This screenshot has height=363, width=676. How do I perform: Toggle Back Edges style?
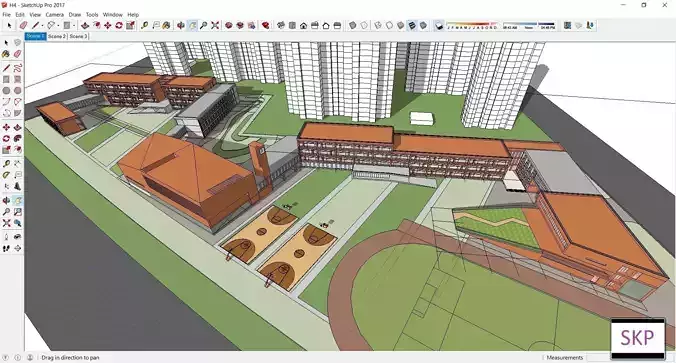pos(364,25)
